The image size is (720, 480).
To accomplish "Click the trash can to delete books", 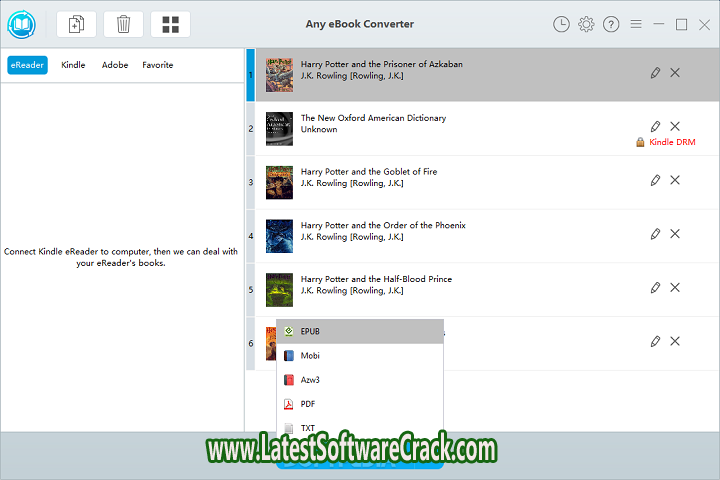I will tap(123, 24).
